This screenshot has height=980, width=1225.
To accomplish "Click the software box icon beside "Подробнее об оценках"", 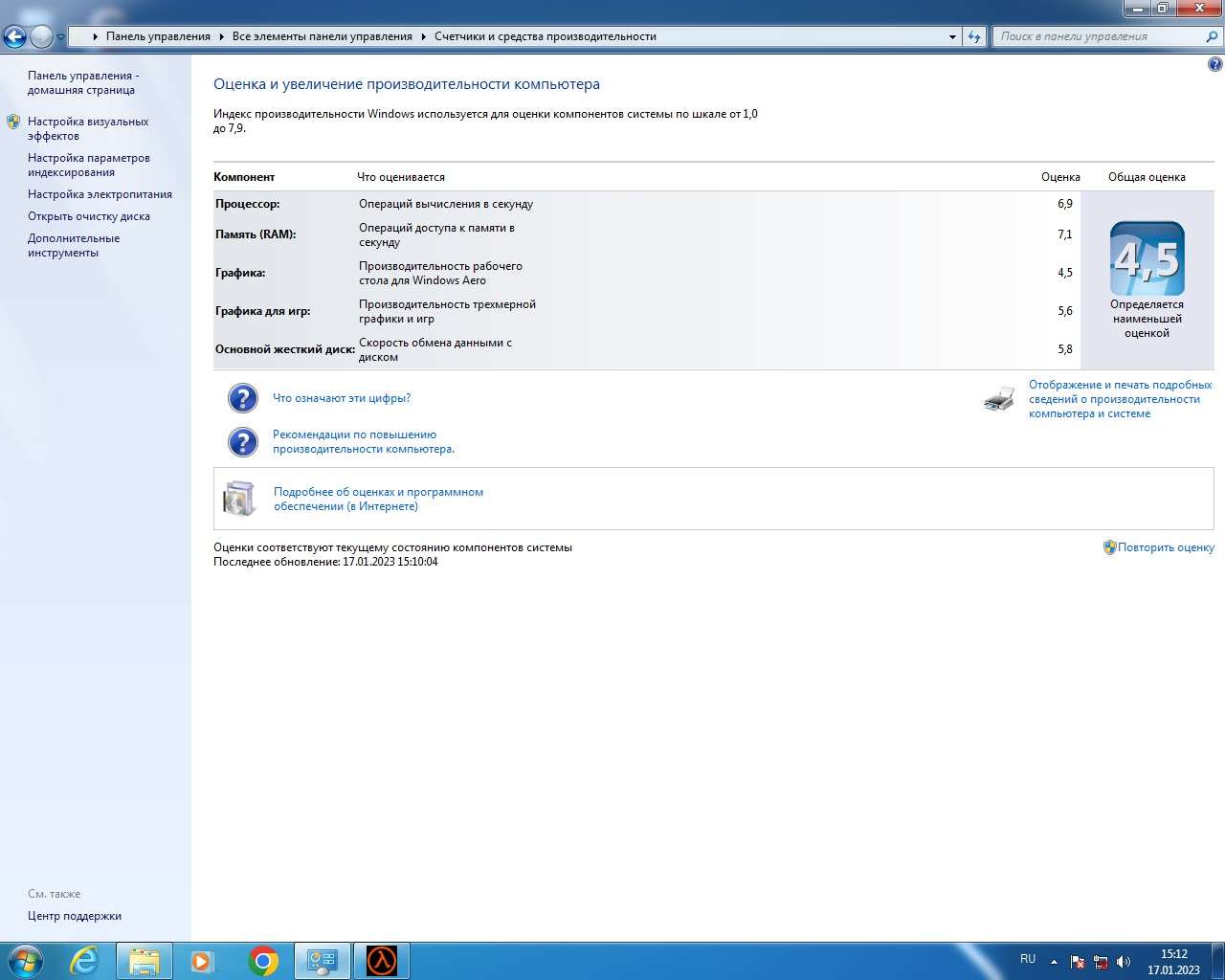I will click(x=239, y=499).
